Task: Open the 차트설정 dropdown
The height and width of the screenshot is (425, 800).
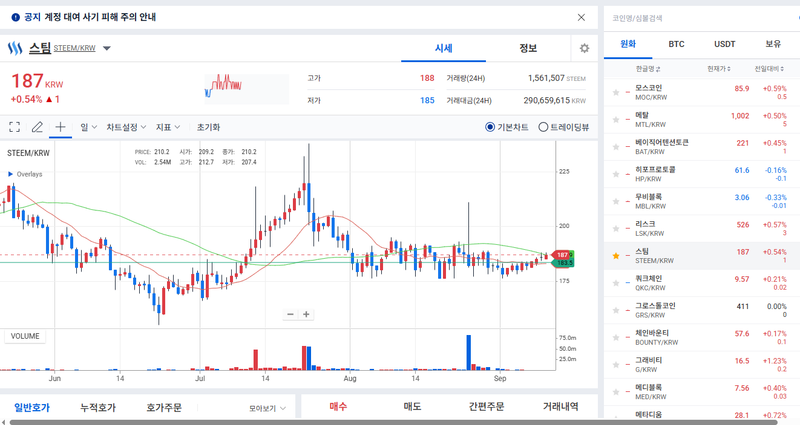Action: (x=126, y=127)
